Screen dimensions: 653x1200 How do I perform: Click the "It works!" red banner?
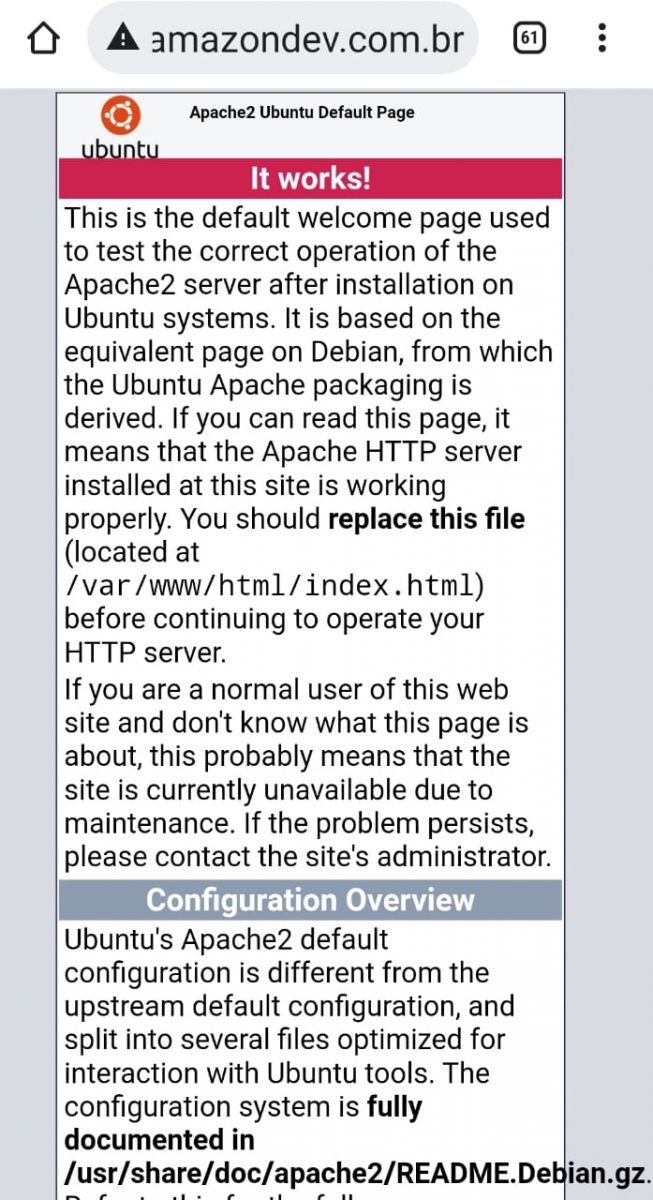pyautogui.click(x=310, y=178)
